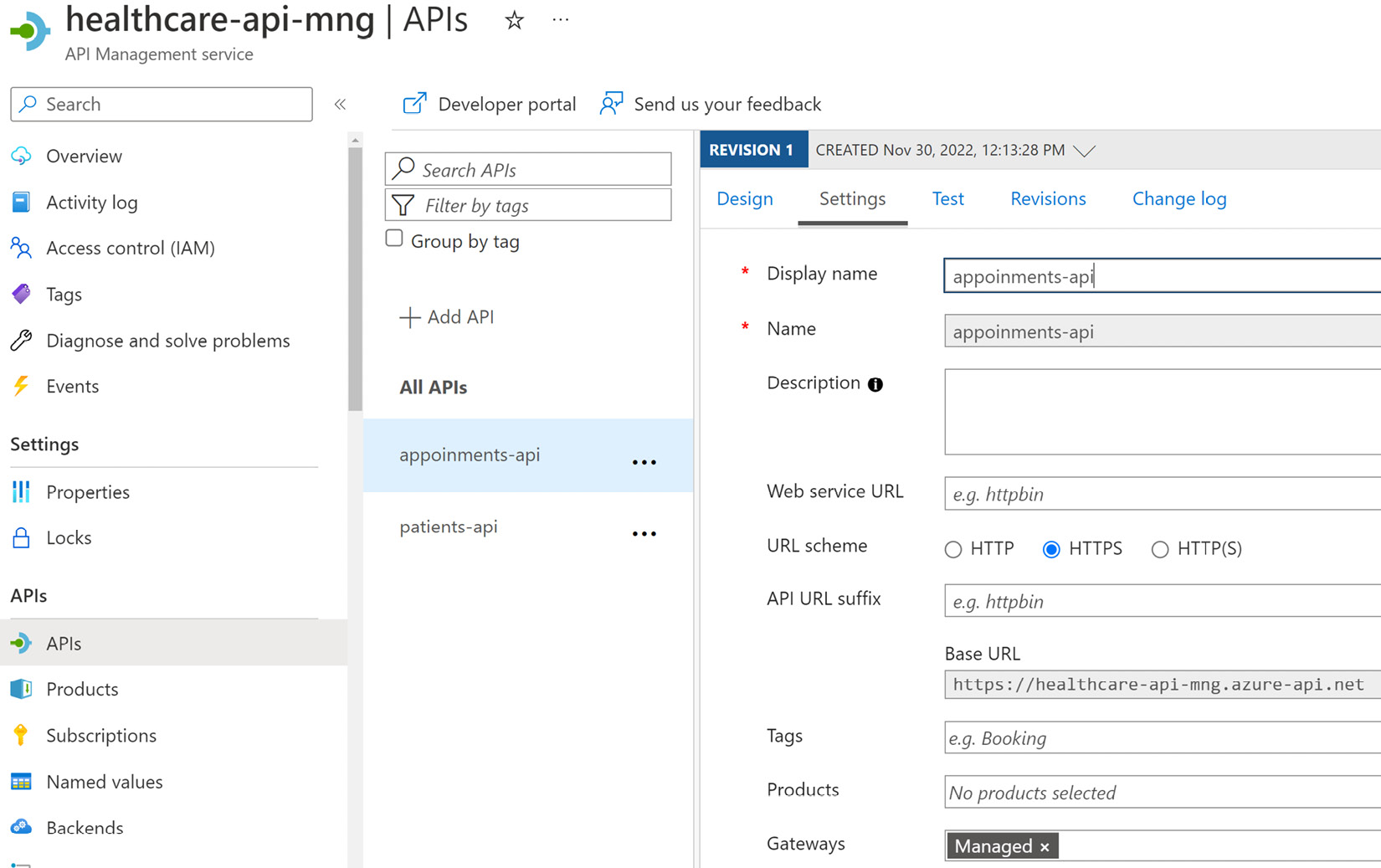Select patients-api in the API list
The image size is (1381, 868).
(528, 527)
